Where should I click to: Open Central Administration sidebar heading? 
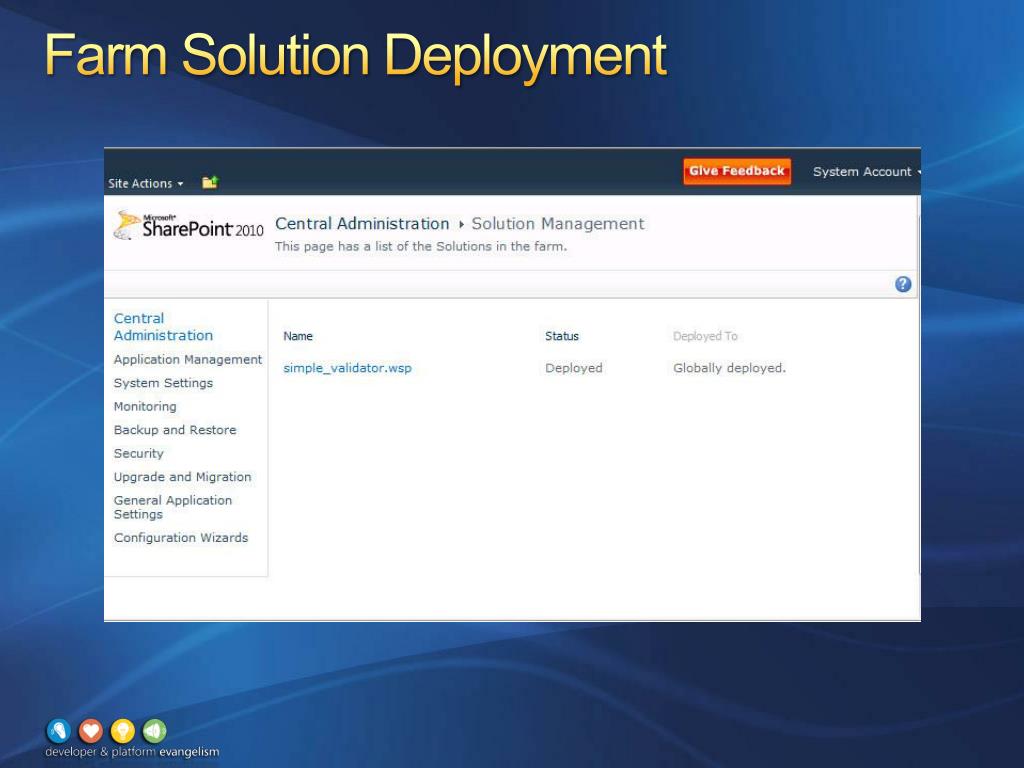click(163, 327)
